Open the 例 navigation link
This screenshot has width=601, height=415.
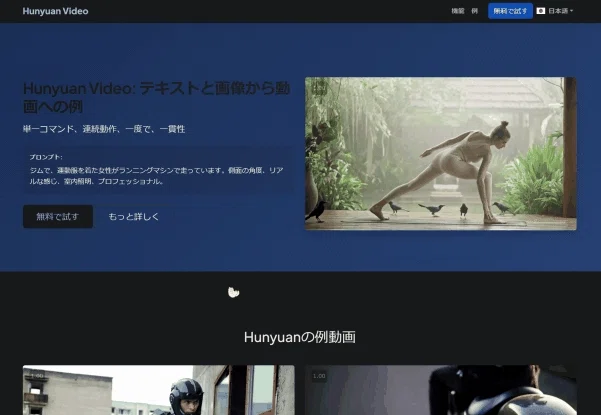tap(475, 11)
